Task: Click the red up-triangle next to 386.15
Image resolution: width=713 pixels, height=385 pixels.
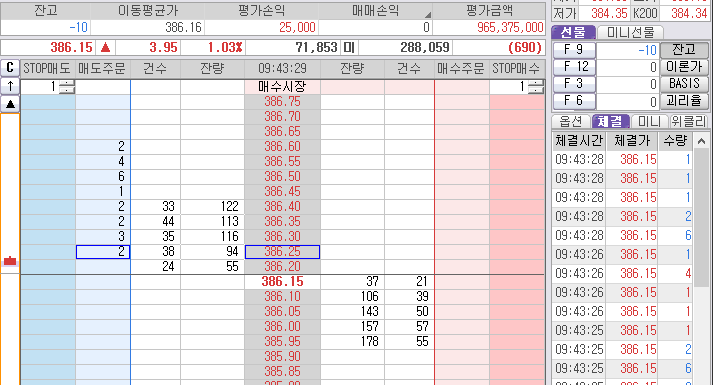Action: coord(105,47)
